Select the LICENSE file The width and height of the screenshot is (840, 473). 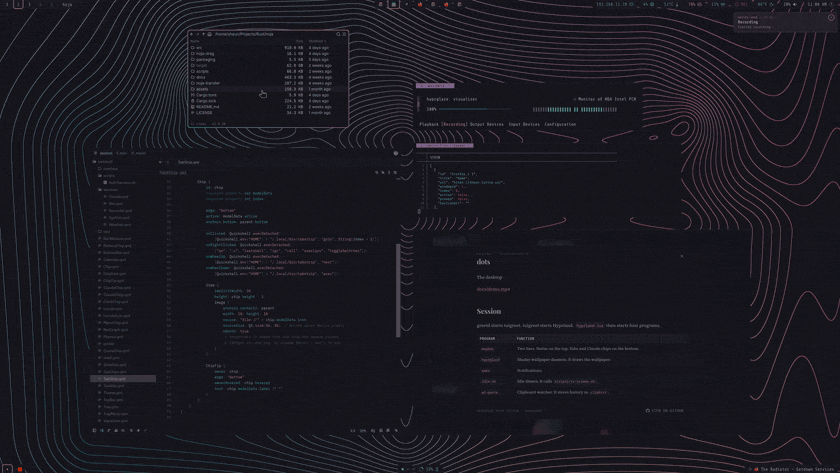point(268,112)
